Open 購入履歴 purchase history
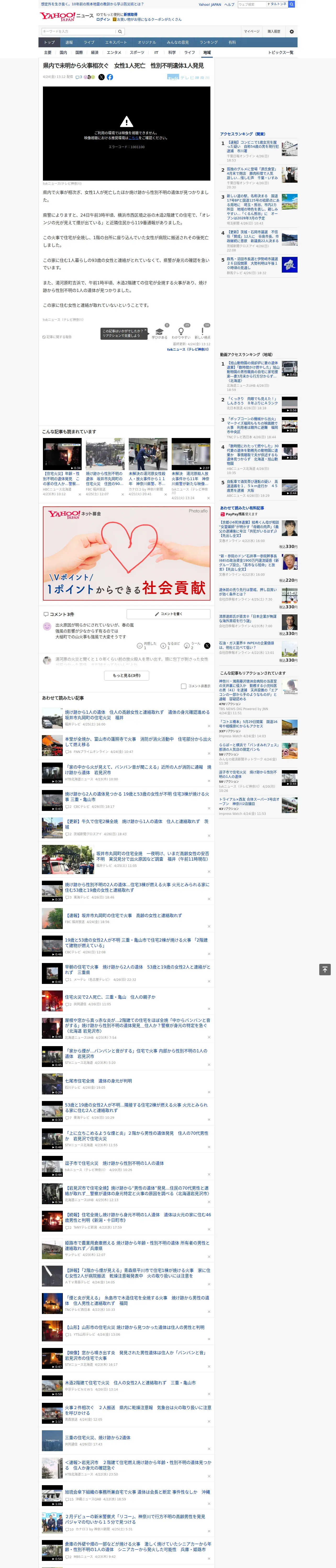 [274, 32]
